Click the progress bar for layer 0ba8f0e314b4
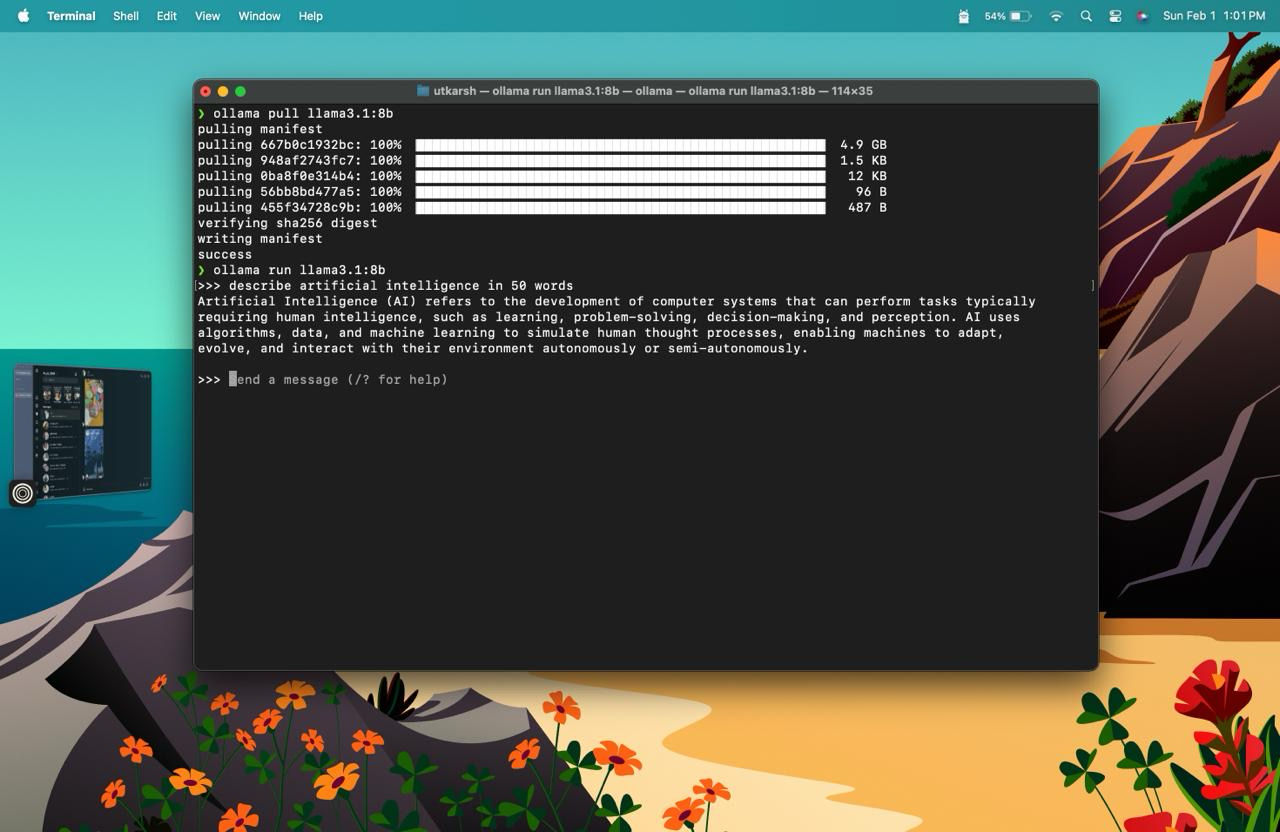The image size is (1280, 832). point(620,176)
